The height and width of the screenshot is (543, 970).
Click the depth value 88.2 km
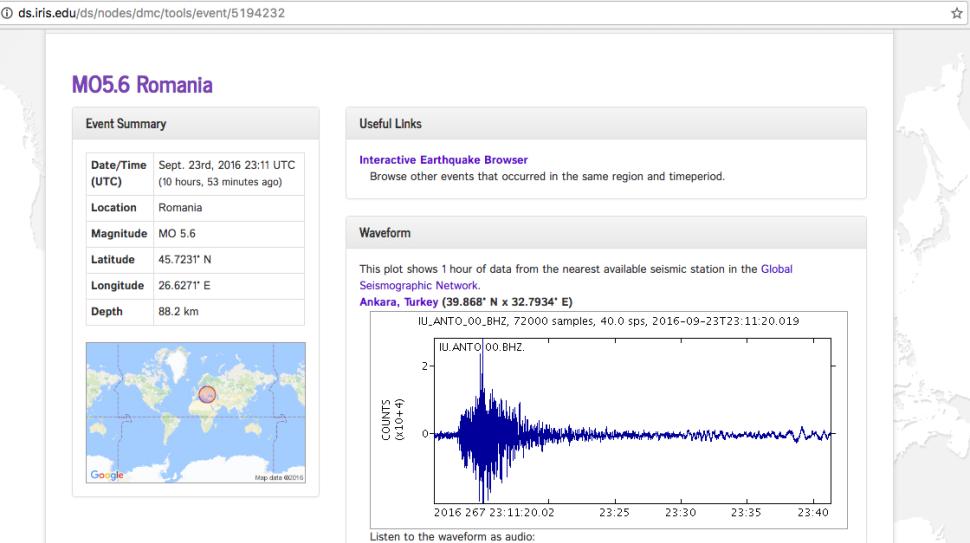[178, 312]
